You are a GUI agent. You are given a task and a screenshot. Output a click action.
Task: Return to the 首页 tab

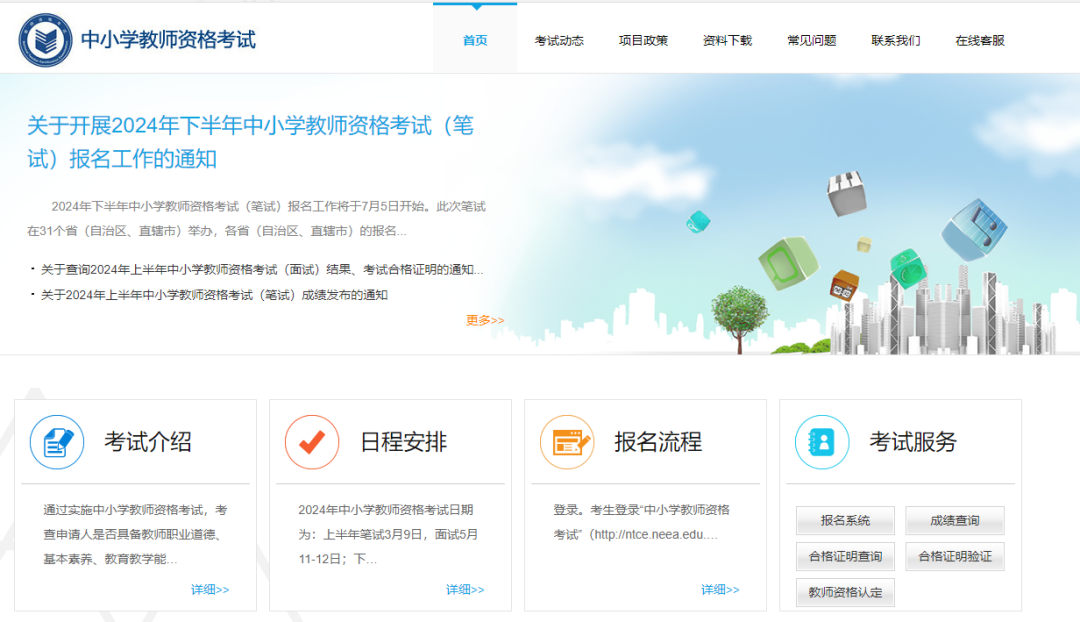point(474,40)
